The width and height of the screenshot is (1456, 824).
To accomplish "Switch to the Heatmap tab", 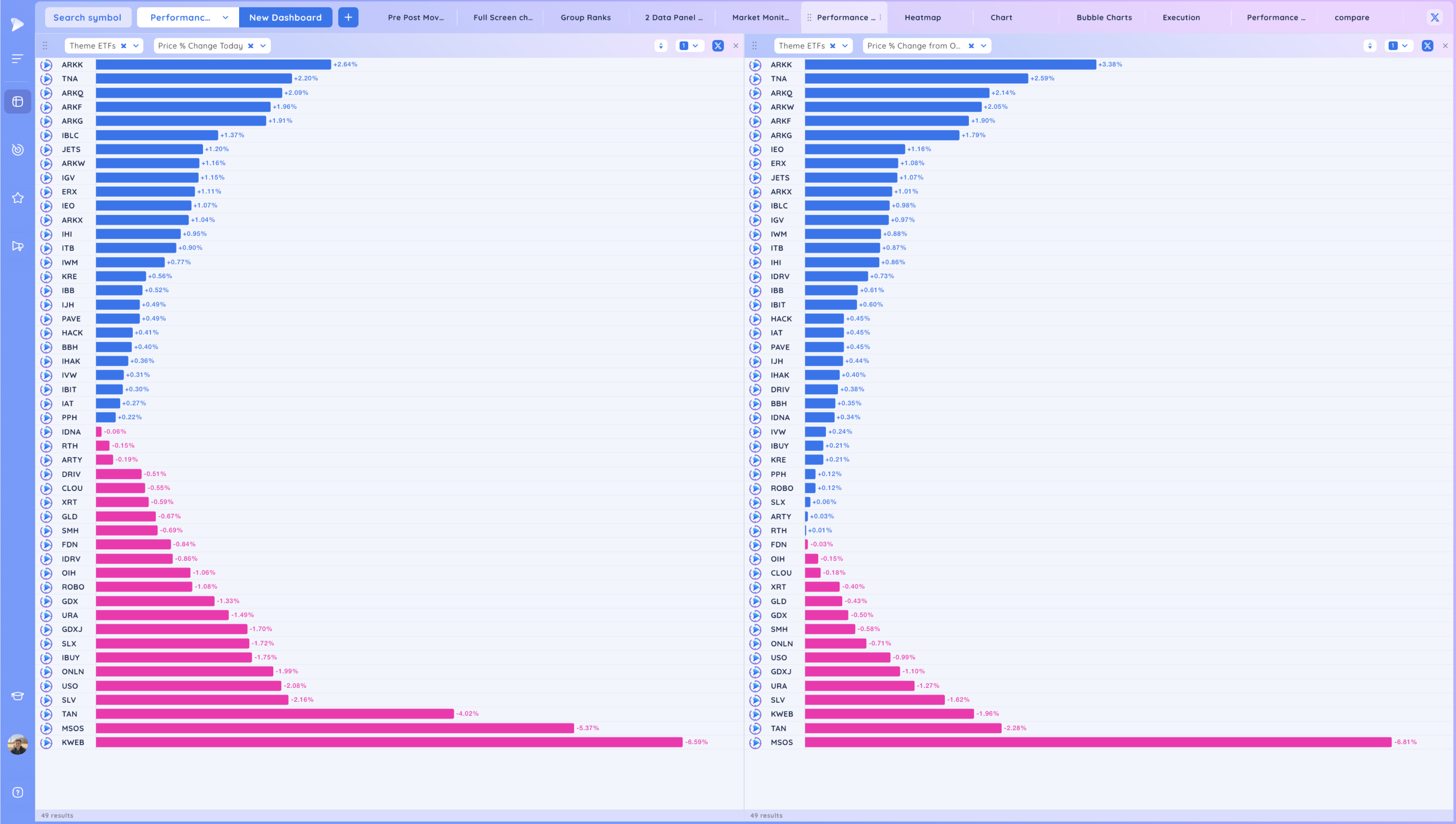I will coord(922,17).
